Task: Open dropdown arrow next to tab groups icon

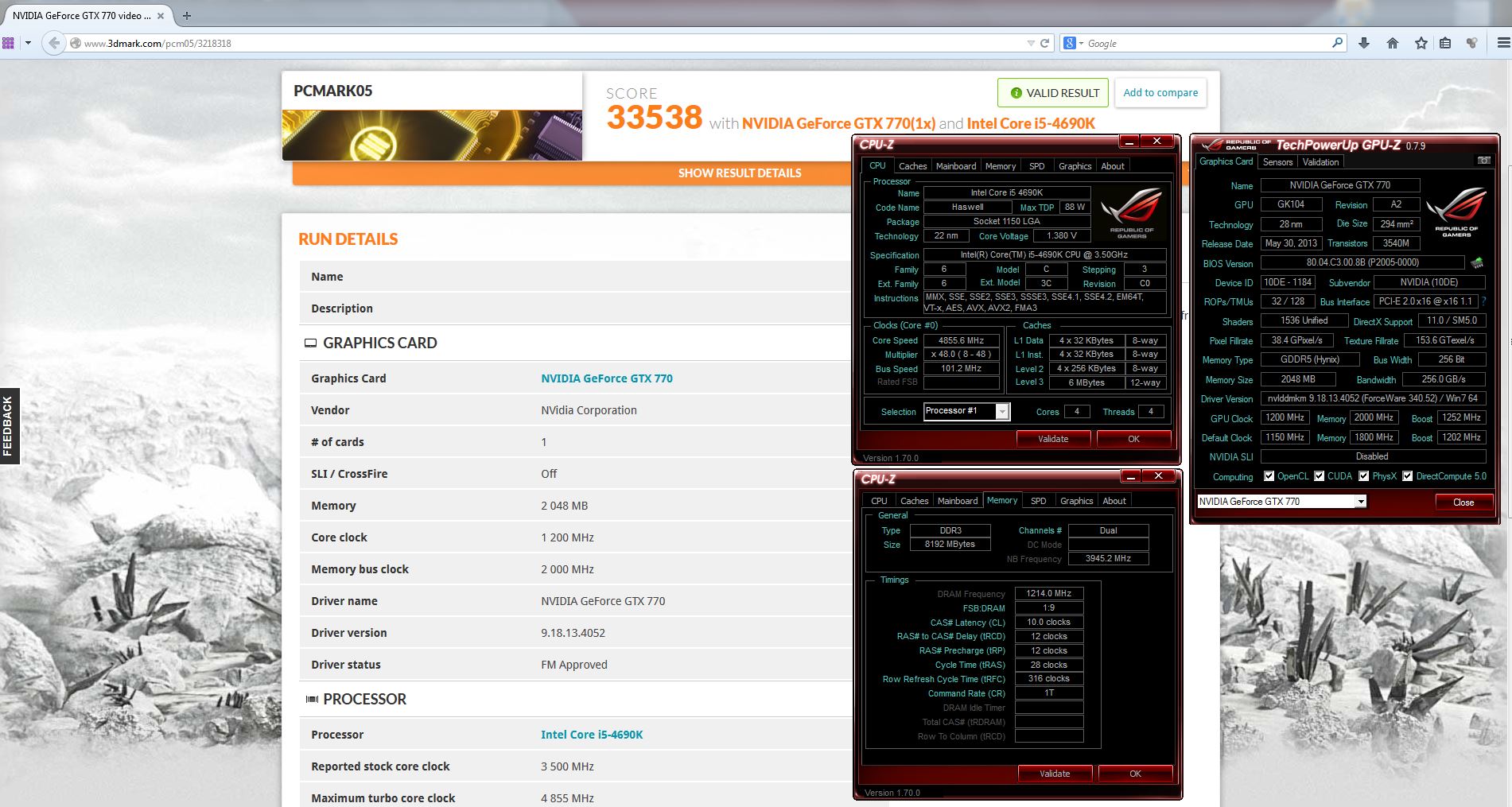Action: click(x=28, y=43)
